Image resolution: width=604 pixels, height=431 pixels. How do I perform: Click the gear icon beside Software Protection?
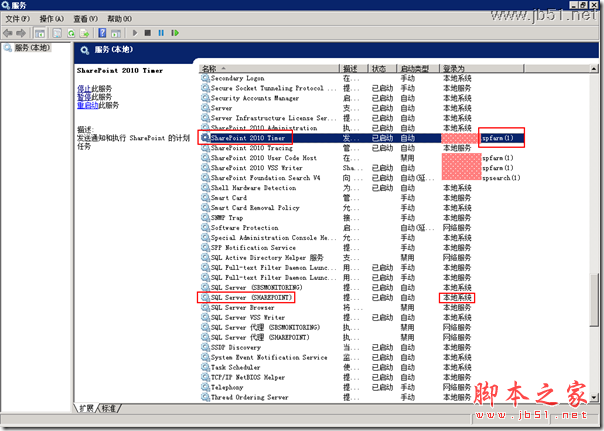(205, 228)
